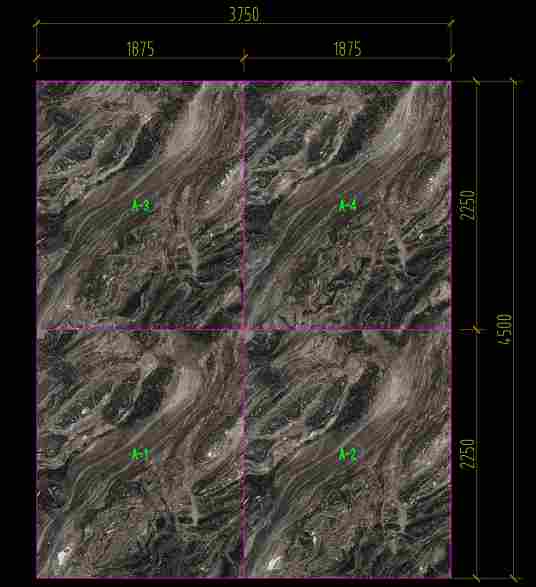536x587 pixels.
Task: Click the green A-4 panel label
Action: [x=348, y=205]
